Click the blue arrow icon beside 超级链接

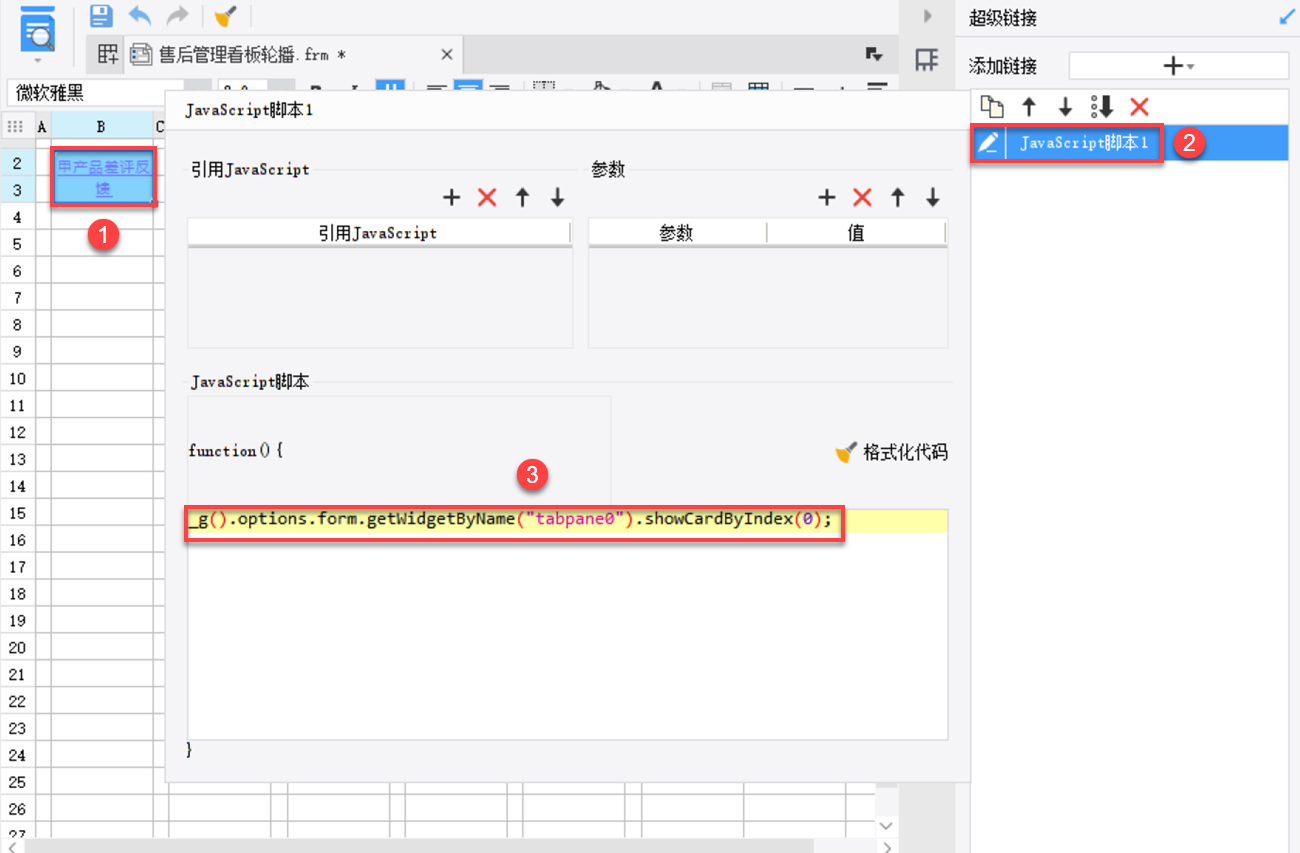coord(1286,17)
